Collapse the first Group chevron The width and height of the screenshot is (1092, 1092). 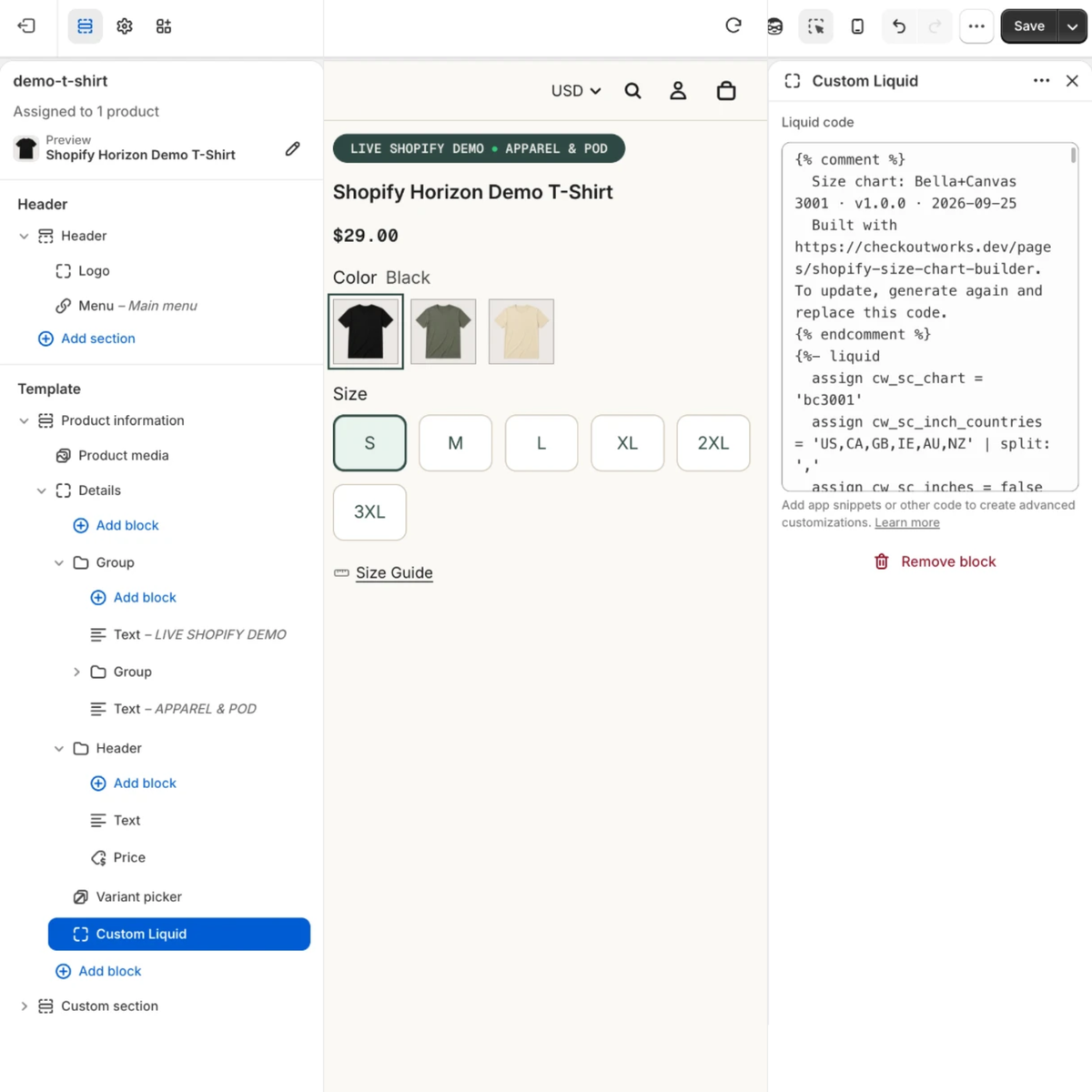58,563
